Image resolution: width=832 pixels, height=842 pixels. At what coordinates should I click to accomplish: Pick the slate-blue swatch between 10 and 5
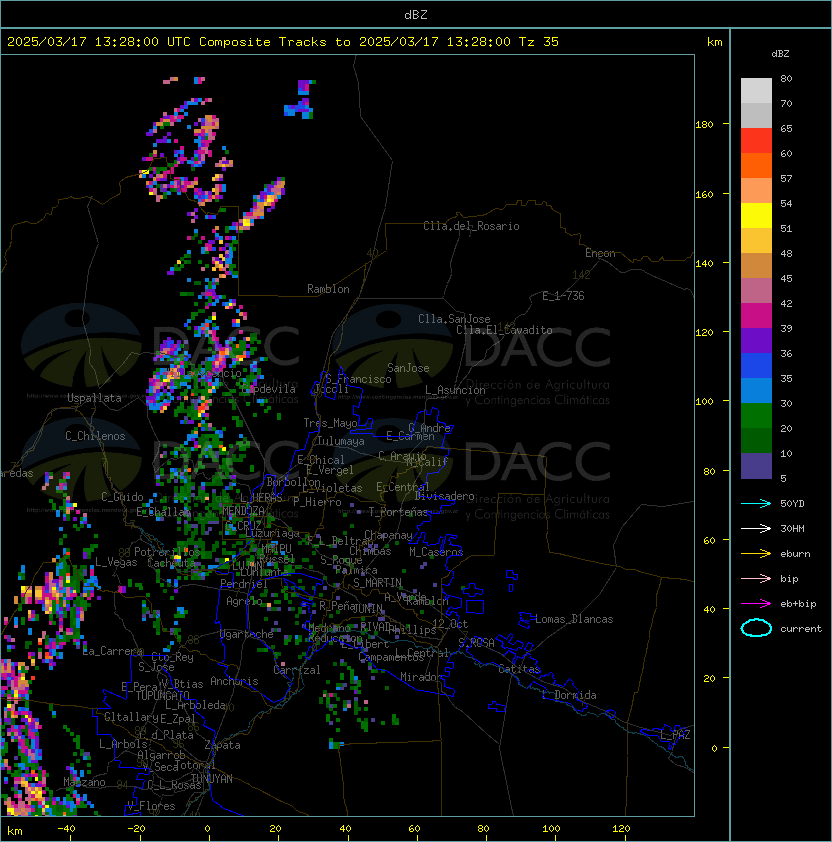pyautogui.click(x=756, y=466)
